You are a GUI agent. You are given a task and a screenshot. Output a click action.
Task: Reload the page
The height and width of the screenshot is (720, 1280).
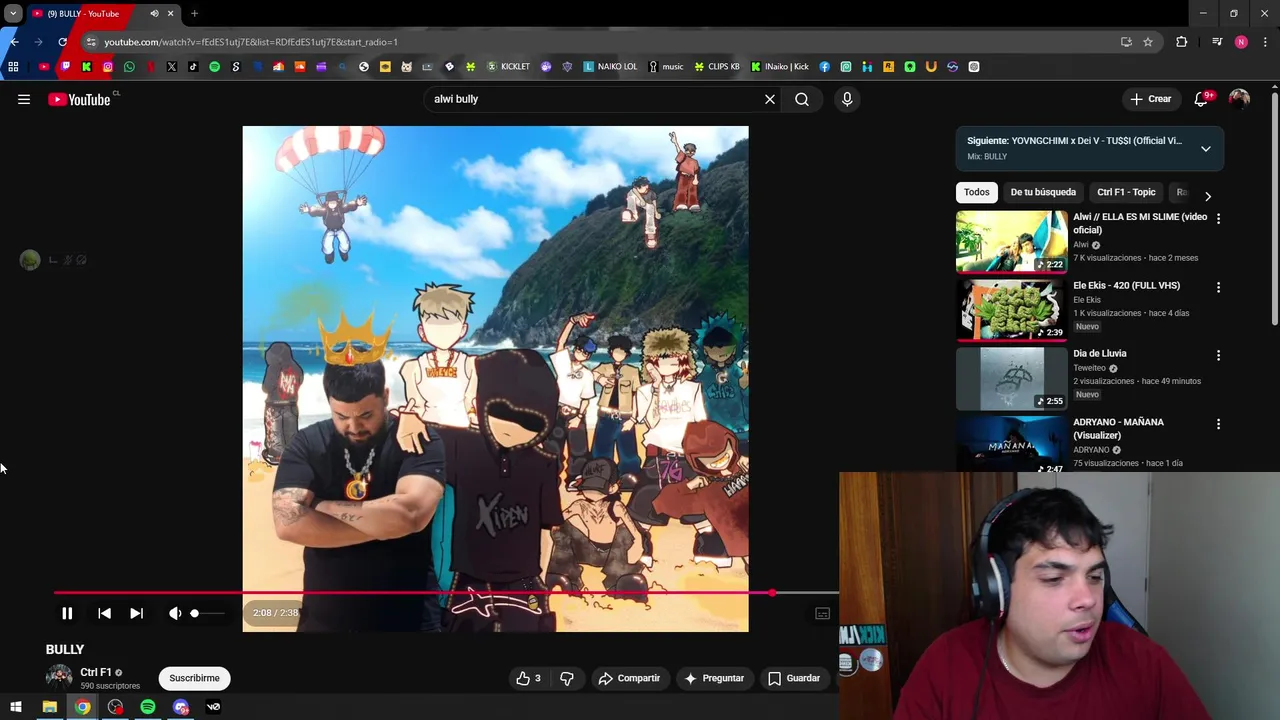pyautogui.click(x=62, y=42)
